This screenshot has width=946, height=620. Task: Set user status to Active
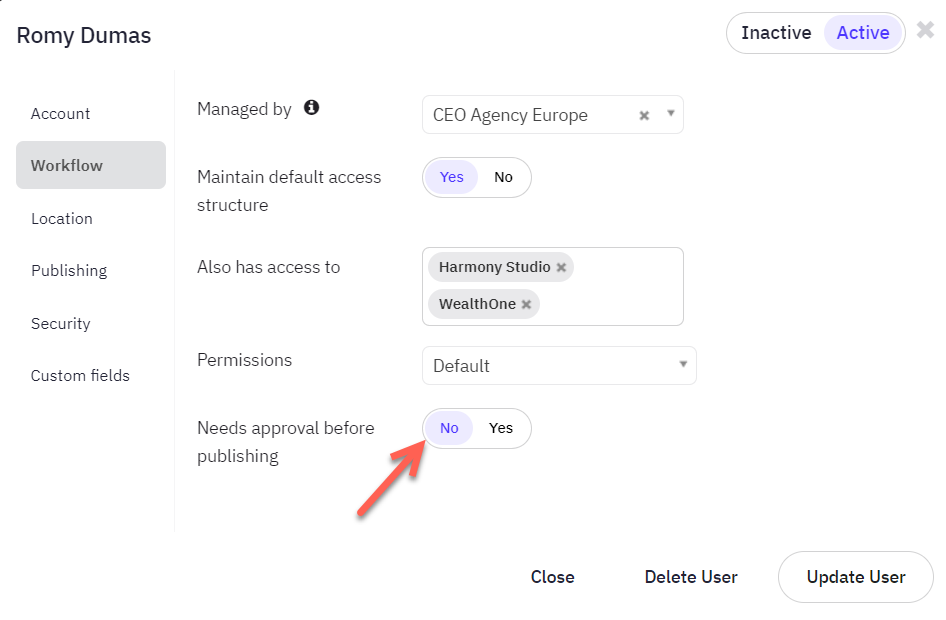863,33
